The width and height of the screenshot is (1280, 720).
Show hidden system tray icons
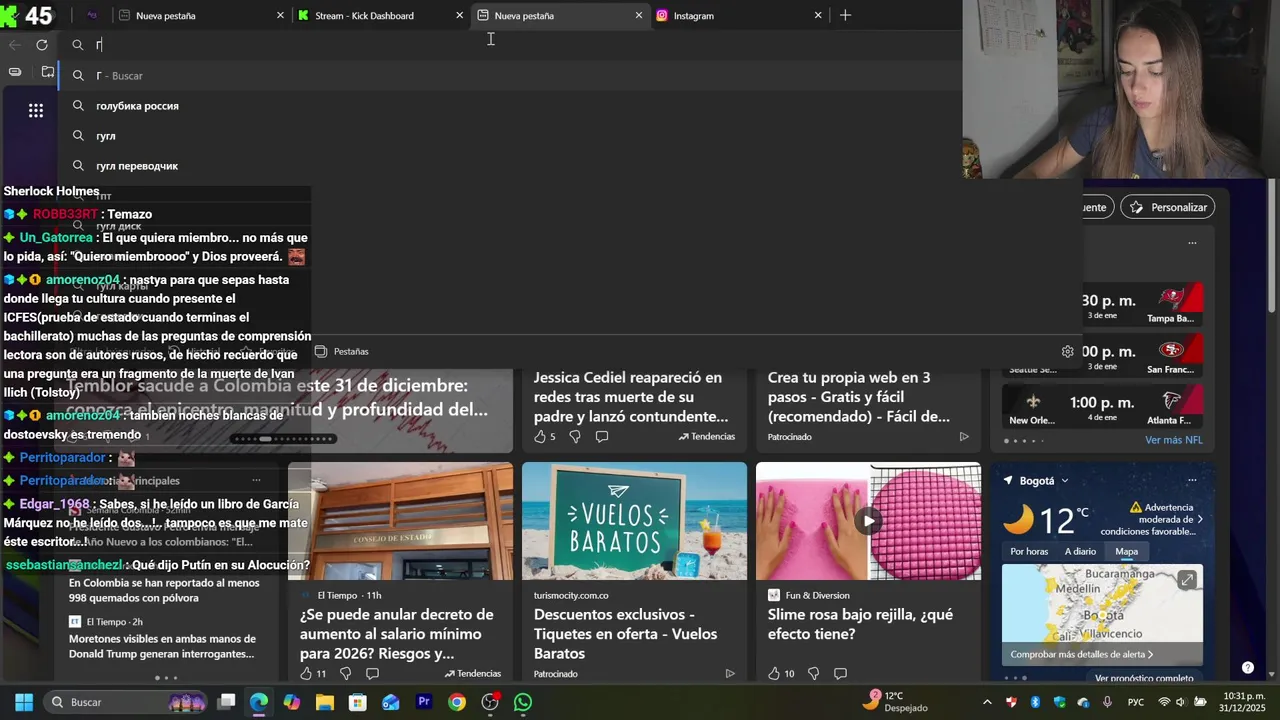(x=987, y=702)
